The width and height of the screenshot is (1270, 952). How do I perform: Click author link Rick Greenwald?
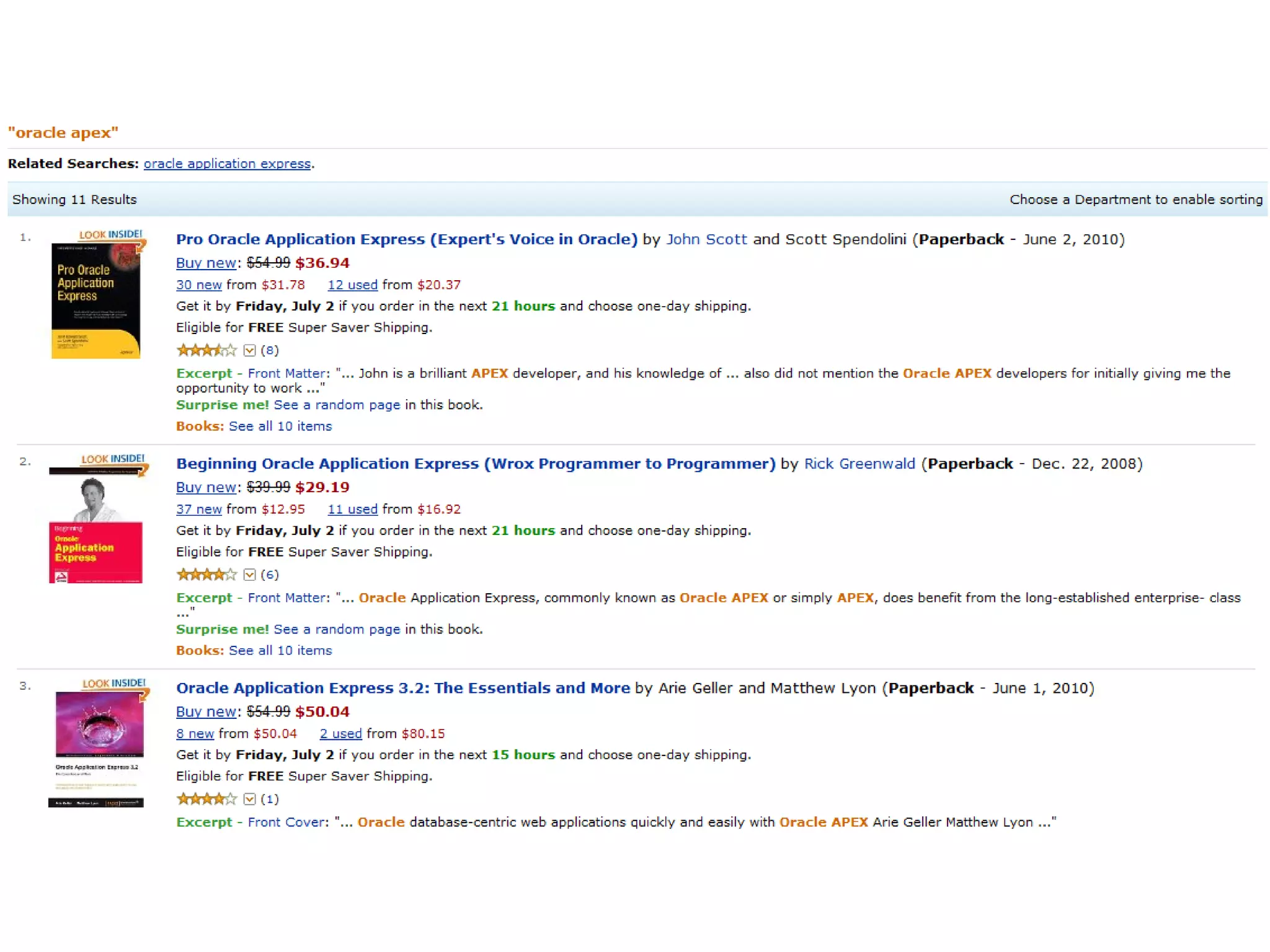[x=859, y=464]
